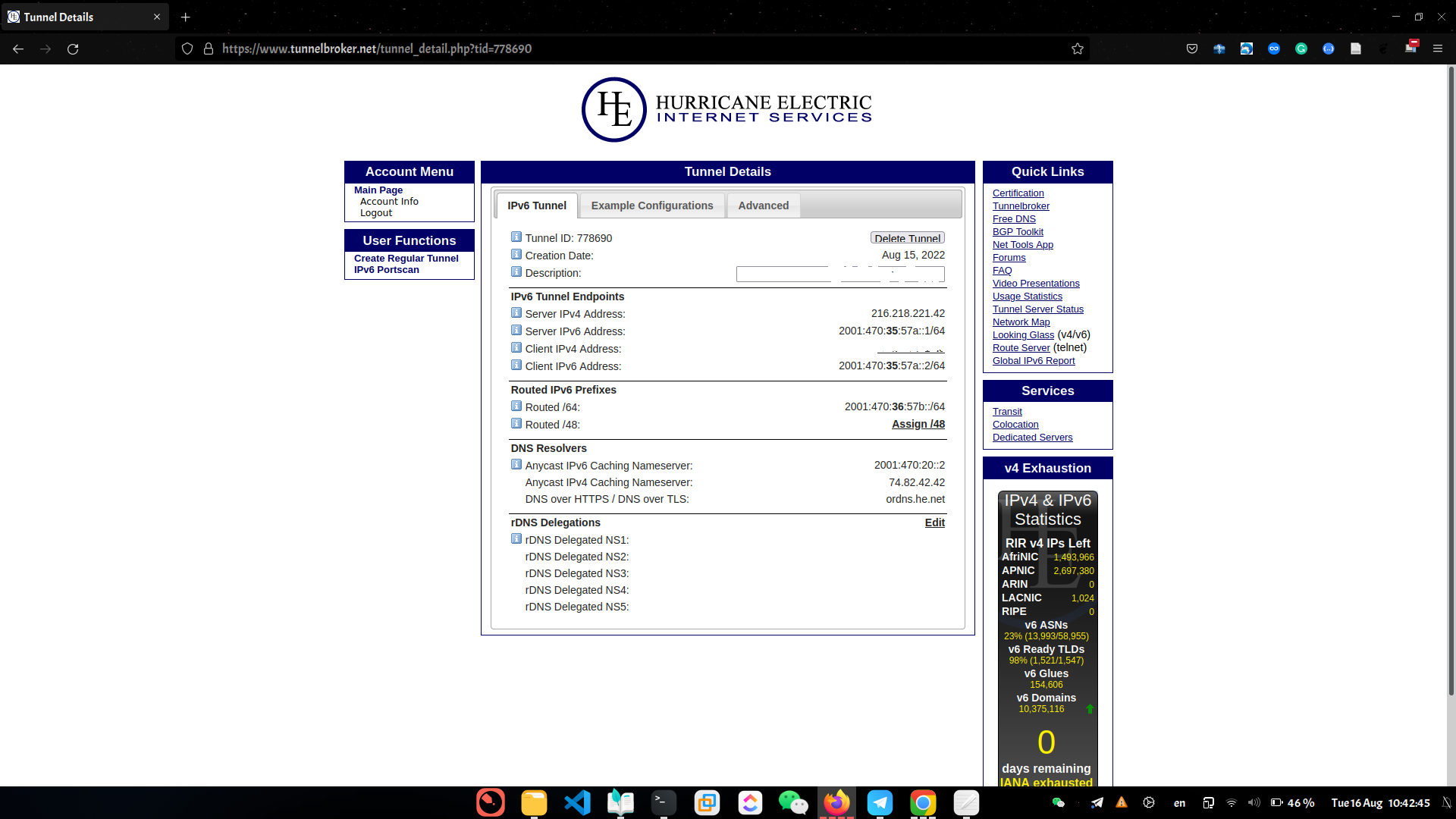Click the info icon beside Tunnel ID
Viewport: 1456px width, 819px height.
click(x=516, y=237)
